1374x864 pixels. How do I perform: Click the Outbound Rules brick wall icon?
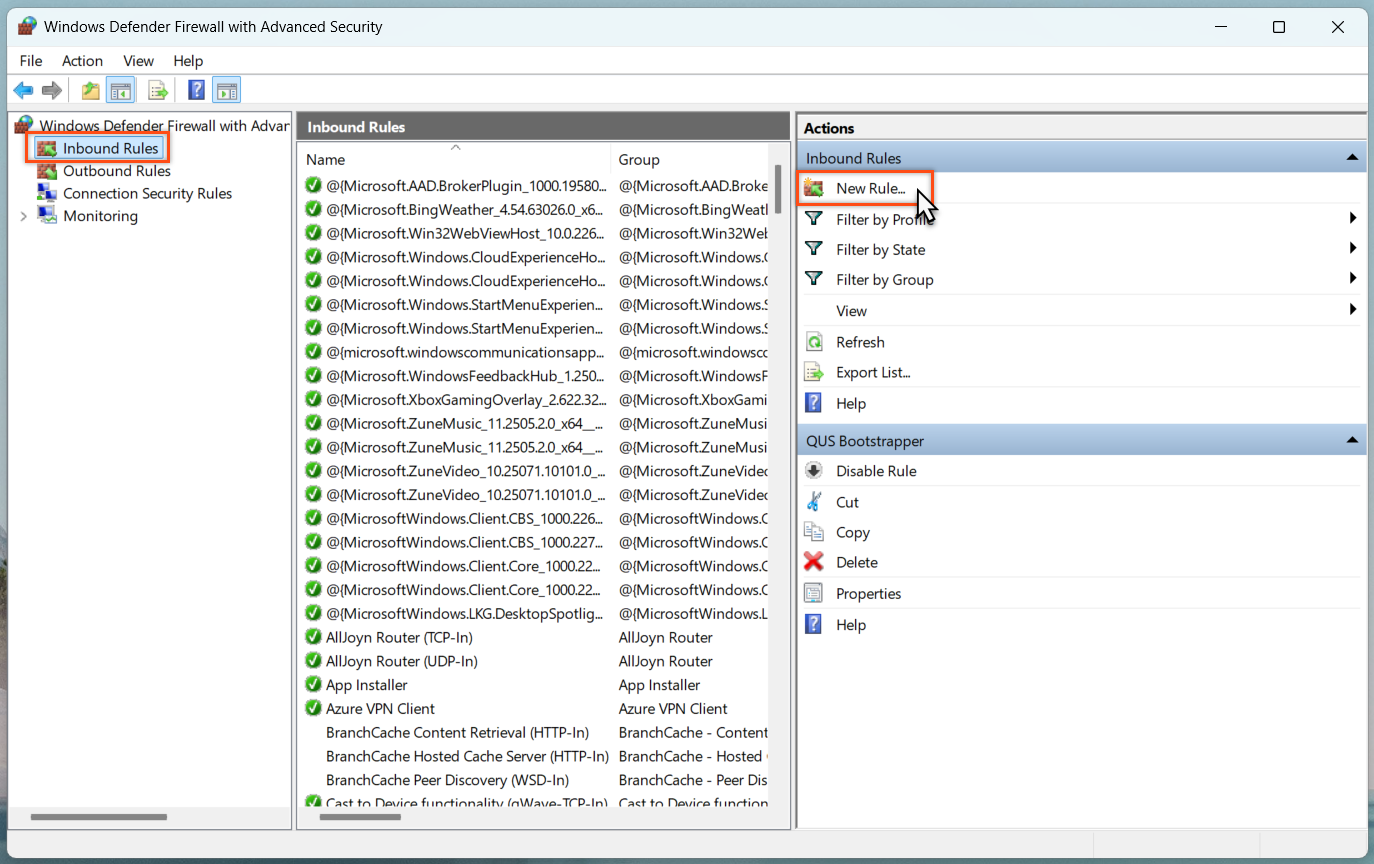pos(47,171)
